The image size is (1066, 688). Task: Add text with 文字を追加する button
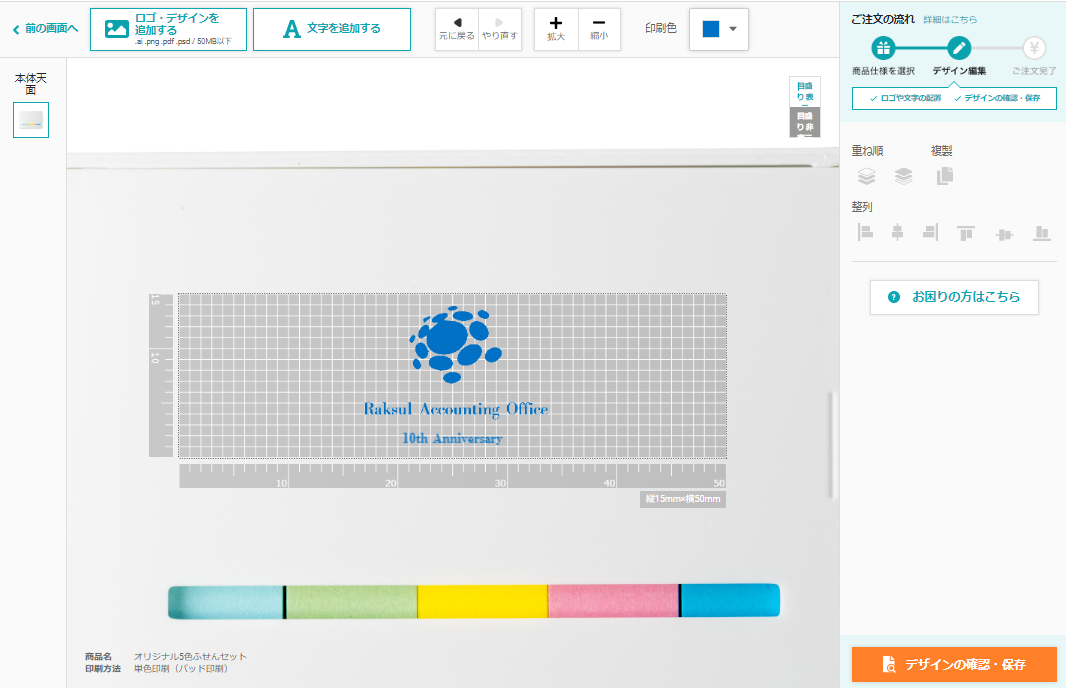click(332, 29)
